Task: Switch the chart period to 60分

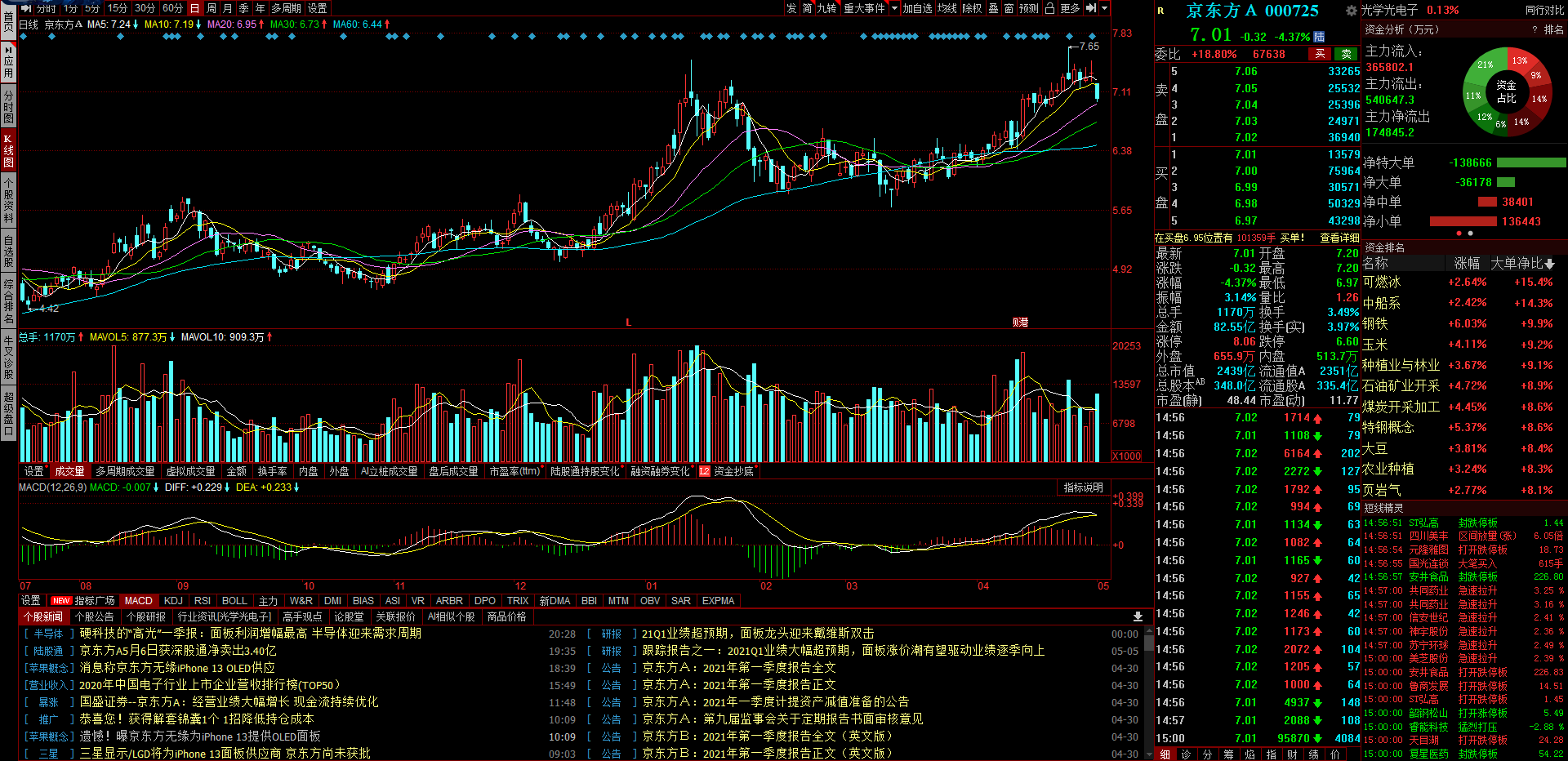Action: 172,8
